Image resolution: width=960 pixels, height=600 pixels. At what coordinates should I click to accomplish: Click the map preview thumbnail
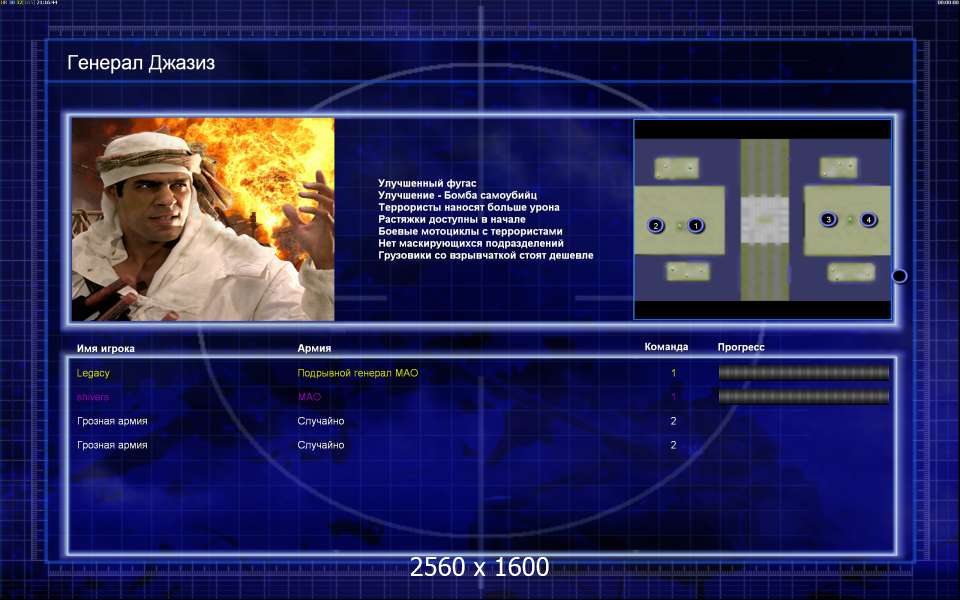point(762,219)
